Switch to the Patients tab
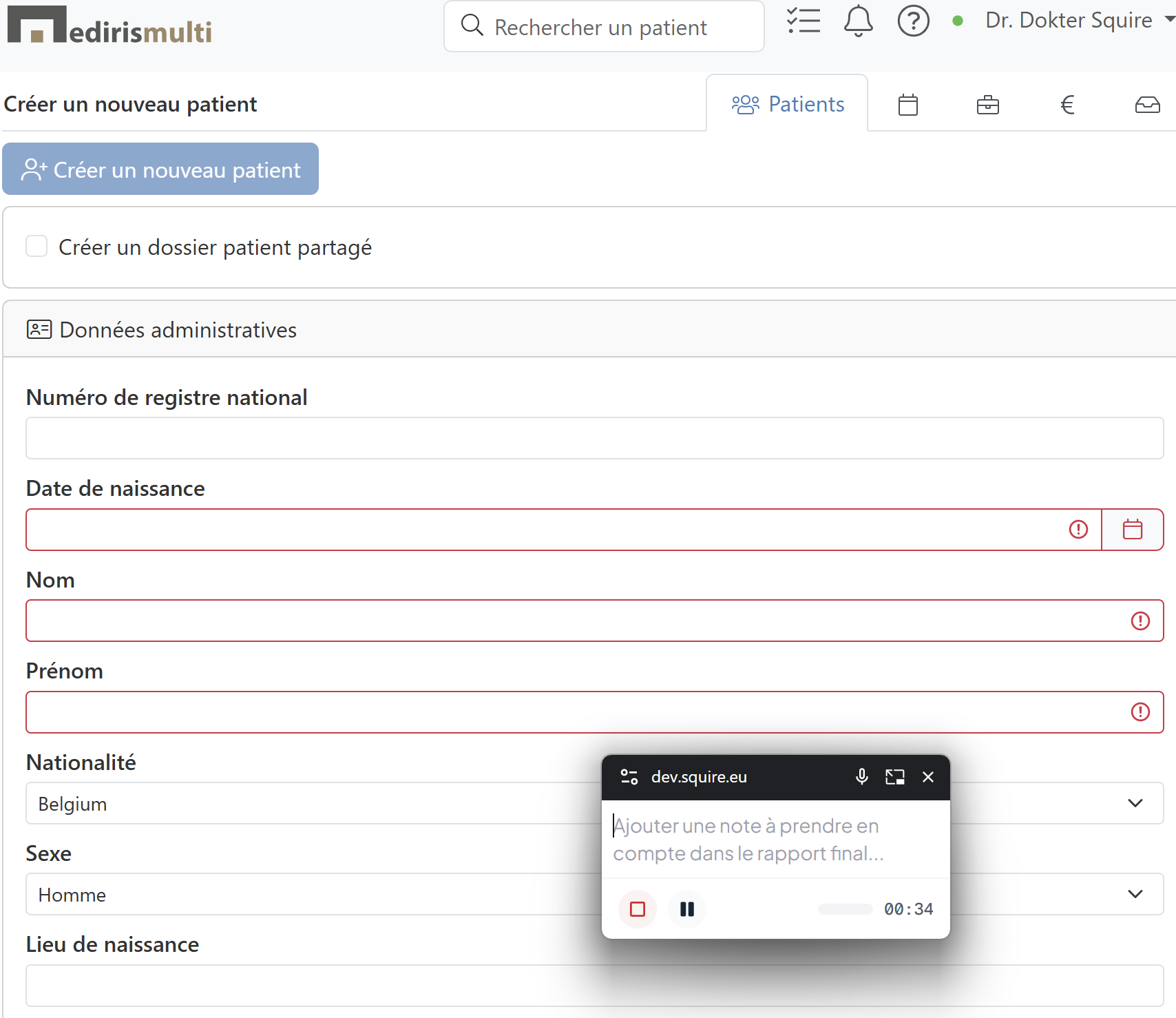Screen dimensions: 1176x1018 (x=788, y=105)
